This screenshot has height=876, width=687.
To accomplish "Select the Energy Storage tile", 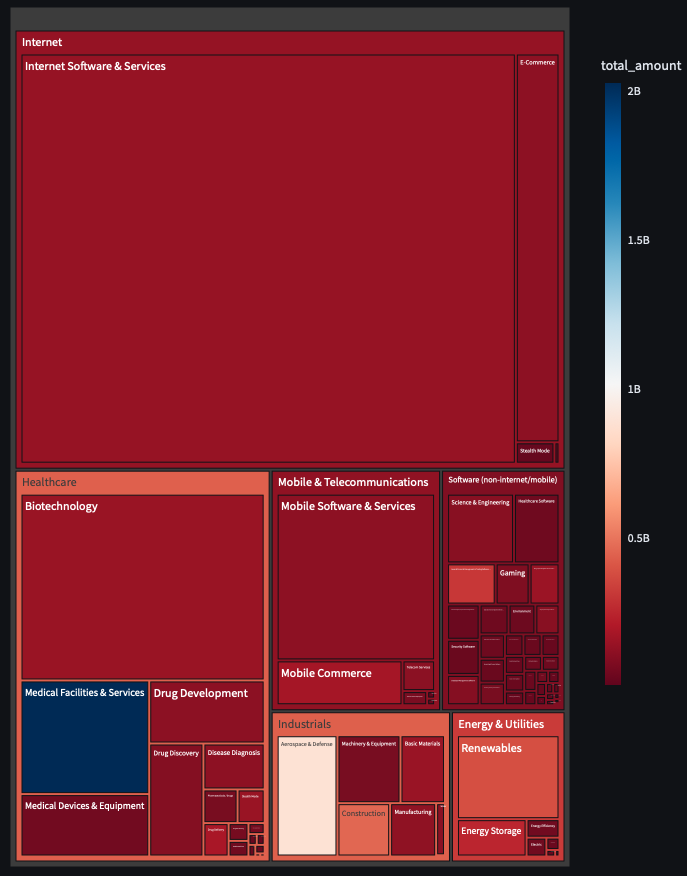I will [x=492, y=837].
